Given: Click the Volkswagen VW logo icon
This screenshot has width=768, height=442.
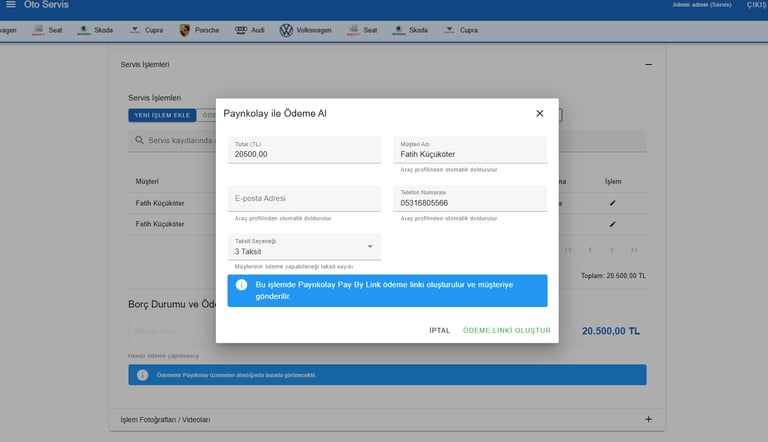Looking at the screenshot, I should [286, 30].
